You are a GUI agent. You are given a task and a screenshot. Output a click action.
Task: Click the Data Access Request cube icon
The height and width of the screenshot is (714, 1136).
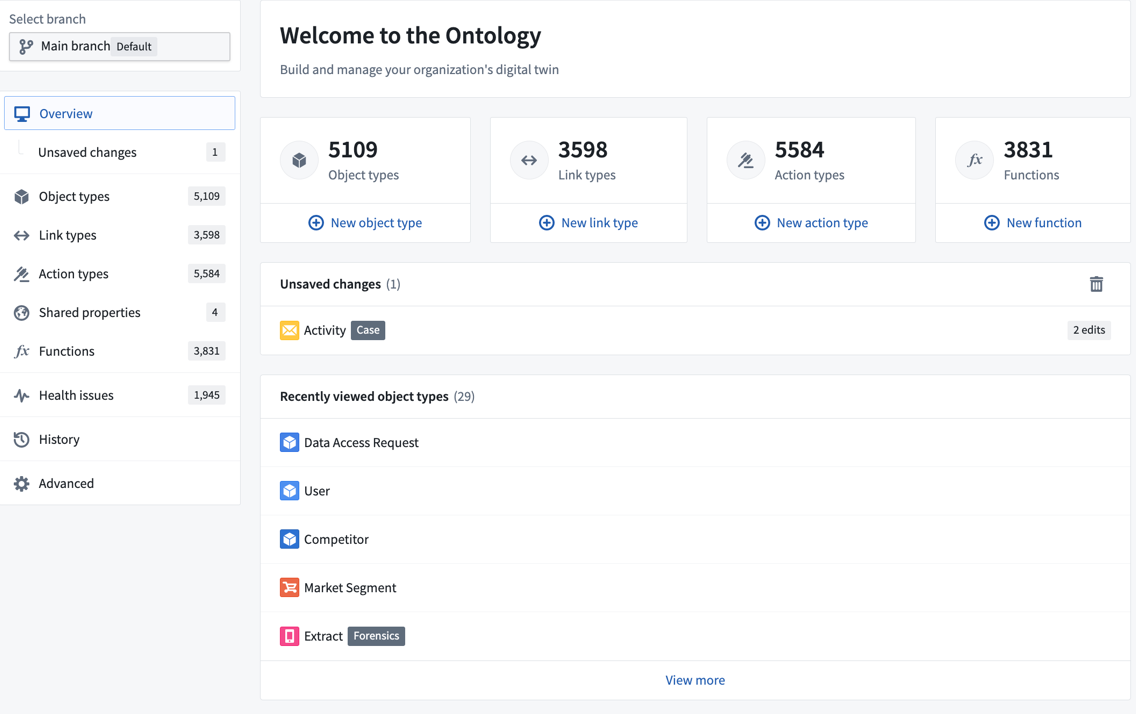tap(289, 442)
